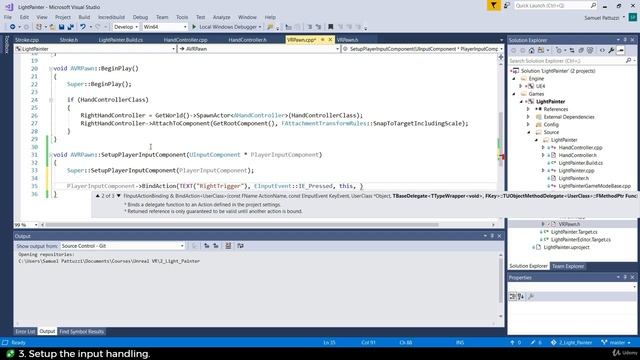Screen dimensions: 640x360
Task: Toggle auto-hide pin on Properties panel
Action: [625, 277]
